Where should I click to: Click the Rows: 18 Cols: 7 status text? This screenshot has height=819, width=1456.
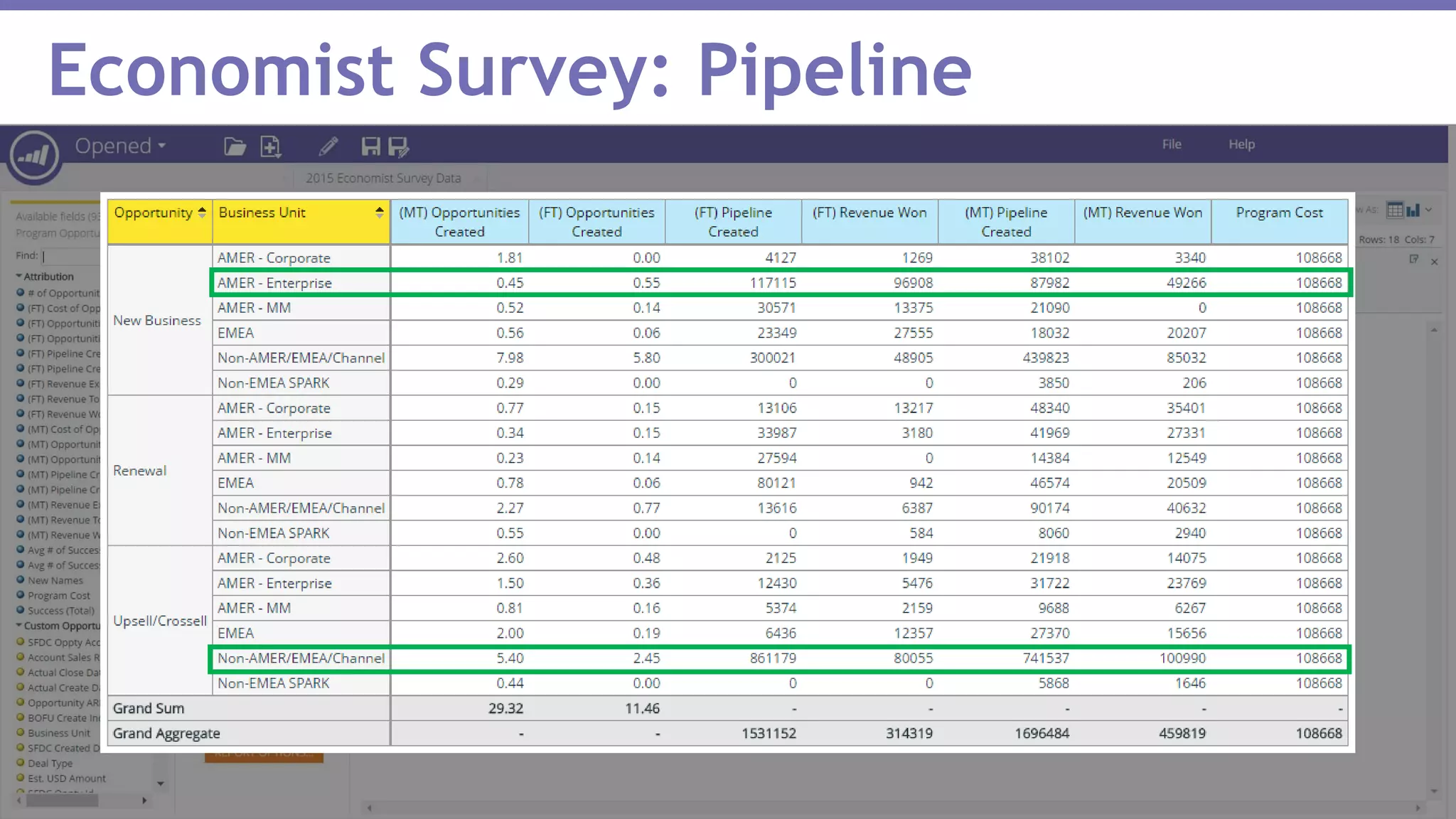click(1396, 240)
